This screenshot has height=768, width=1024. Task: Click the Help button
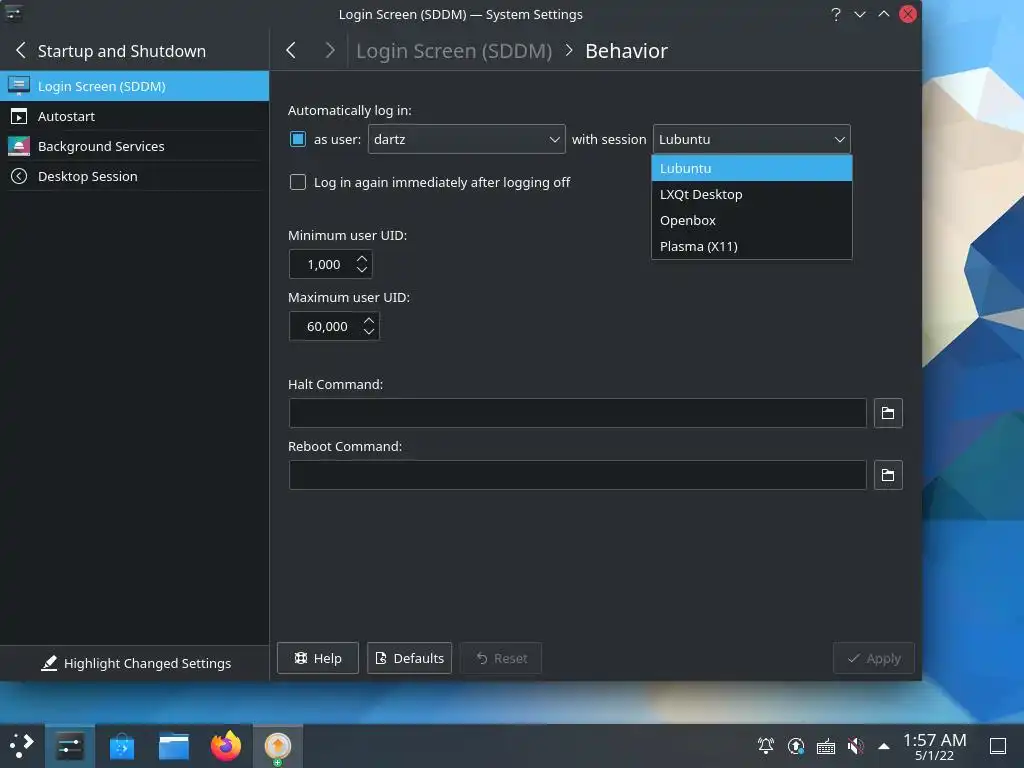tap(317, 658)
